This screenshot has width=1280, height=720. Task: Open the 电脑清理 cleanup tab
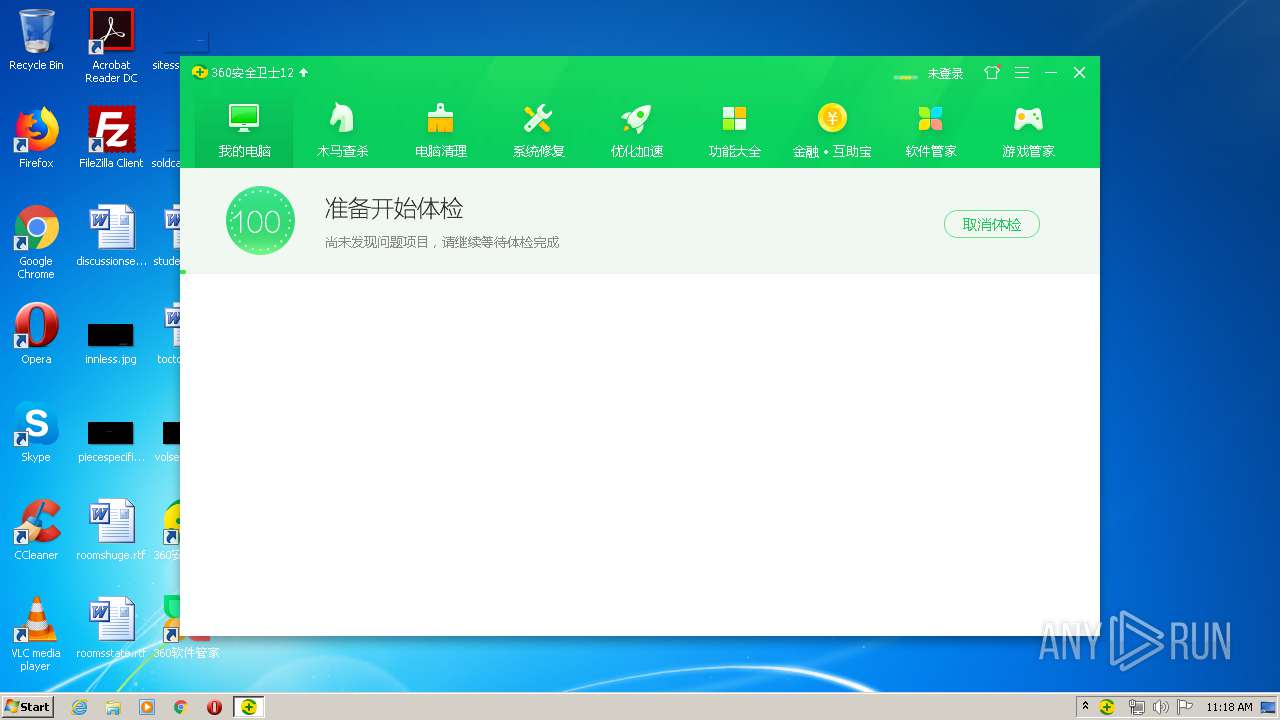[440, 130]
